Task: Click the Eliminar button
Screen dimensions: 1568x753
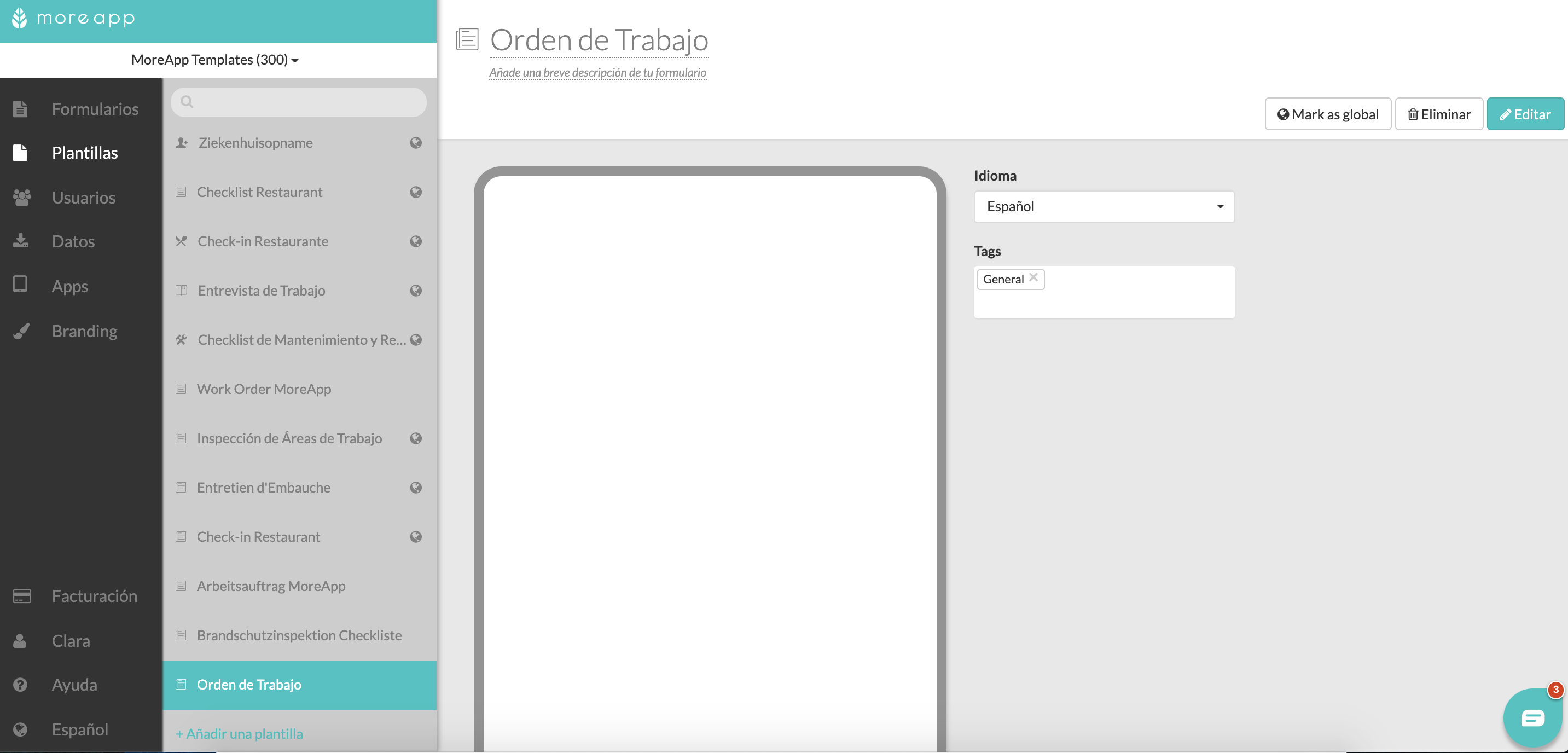Action: pyautogui.click(x=1440, y=114)
